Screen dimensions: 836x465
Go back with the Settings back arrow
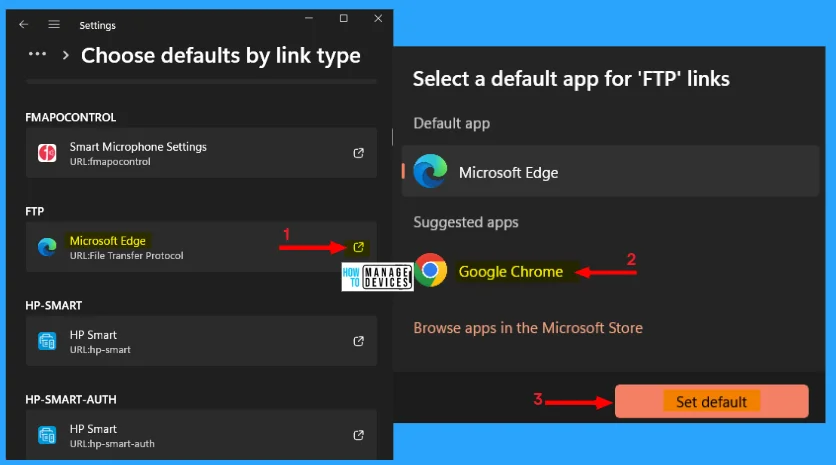[x=23, y=25]
